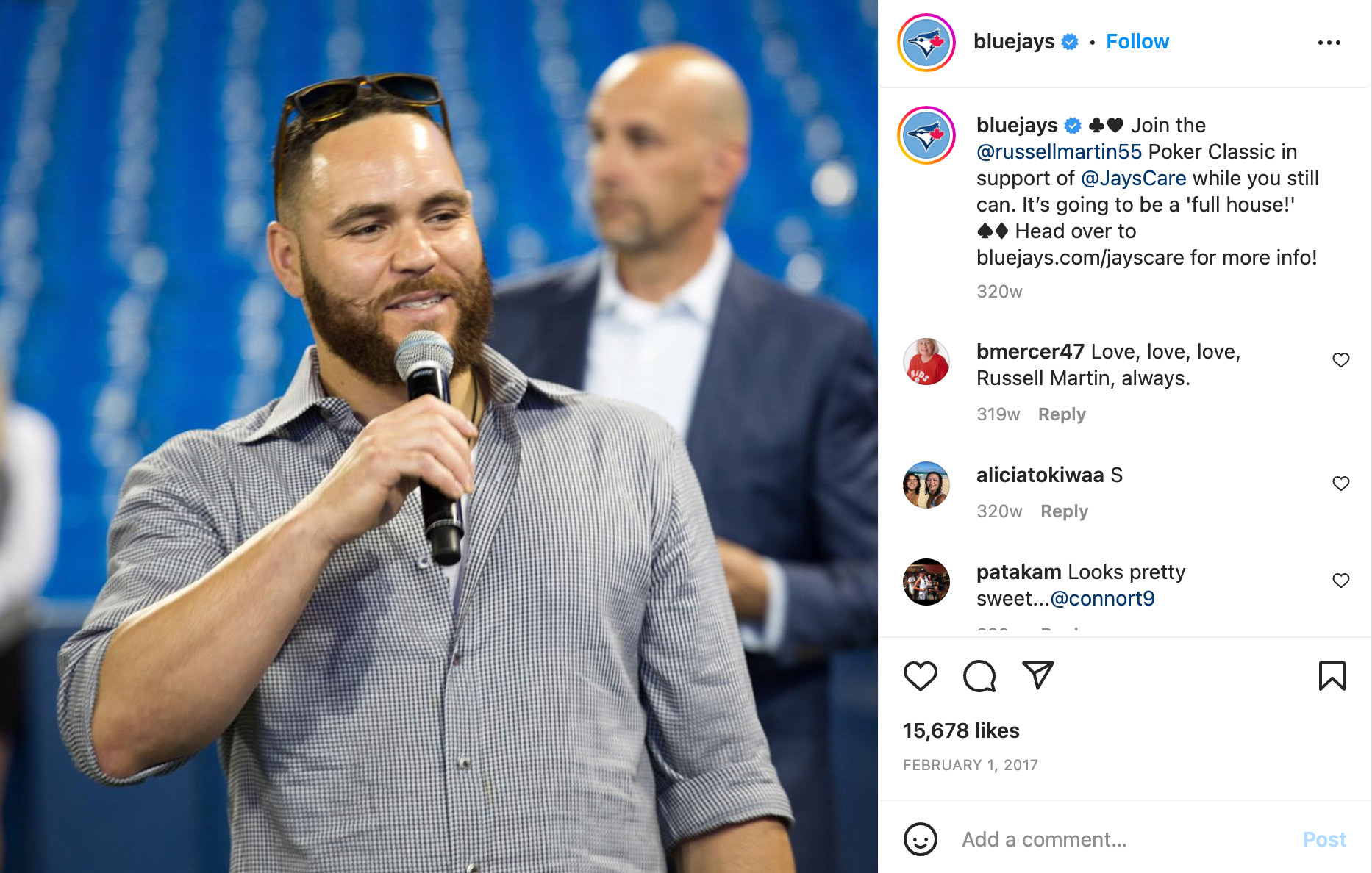The image size is (1372, 873).
Task: Focus the Add a comment field
Action: (1125, 839)
